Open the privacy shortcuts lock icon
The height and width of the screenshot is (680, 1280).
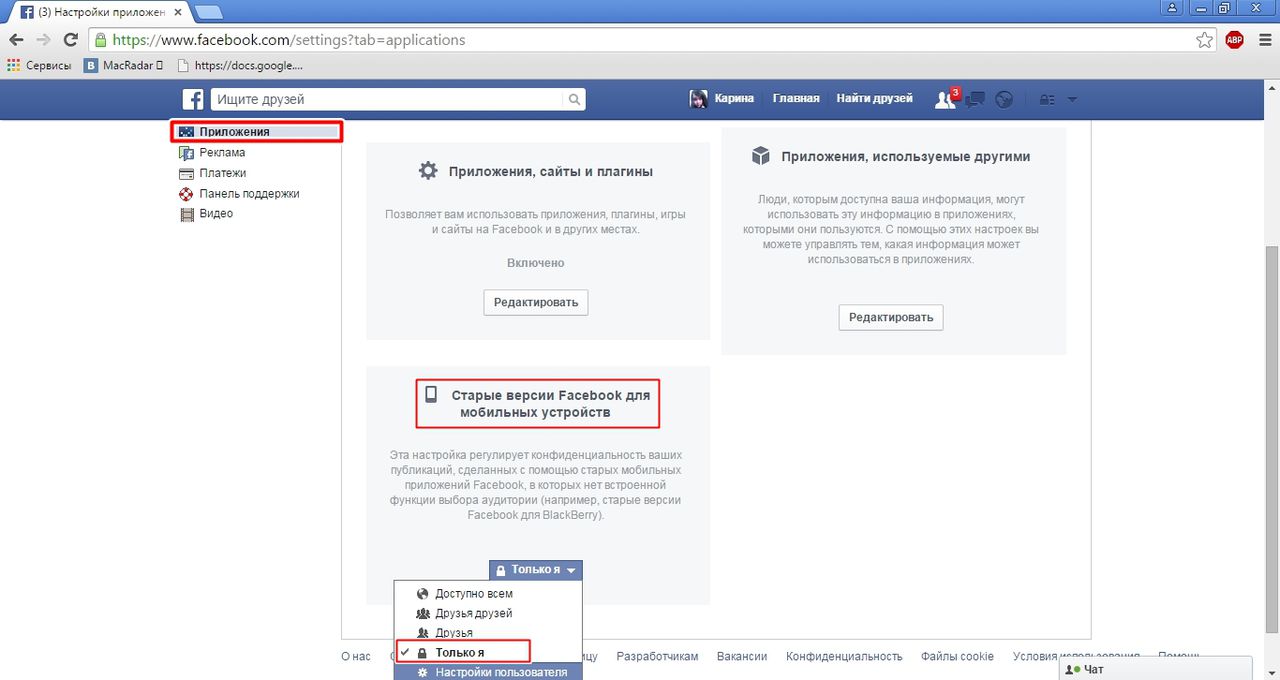[1047, 99]
